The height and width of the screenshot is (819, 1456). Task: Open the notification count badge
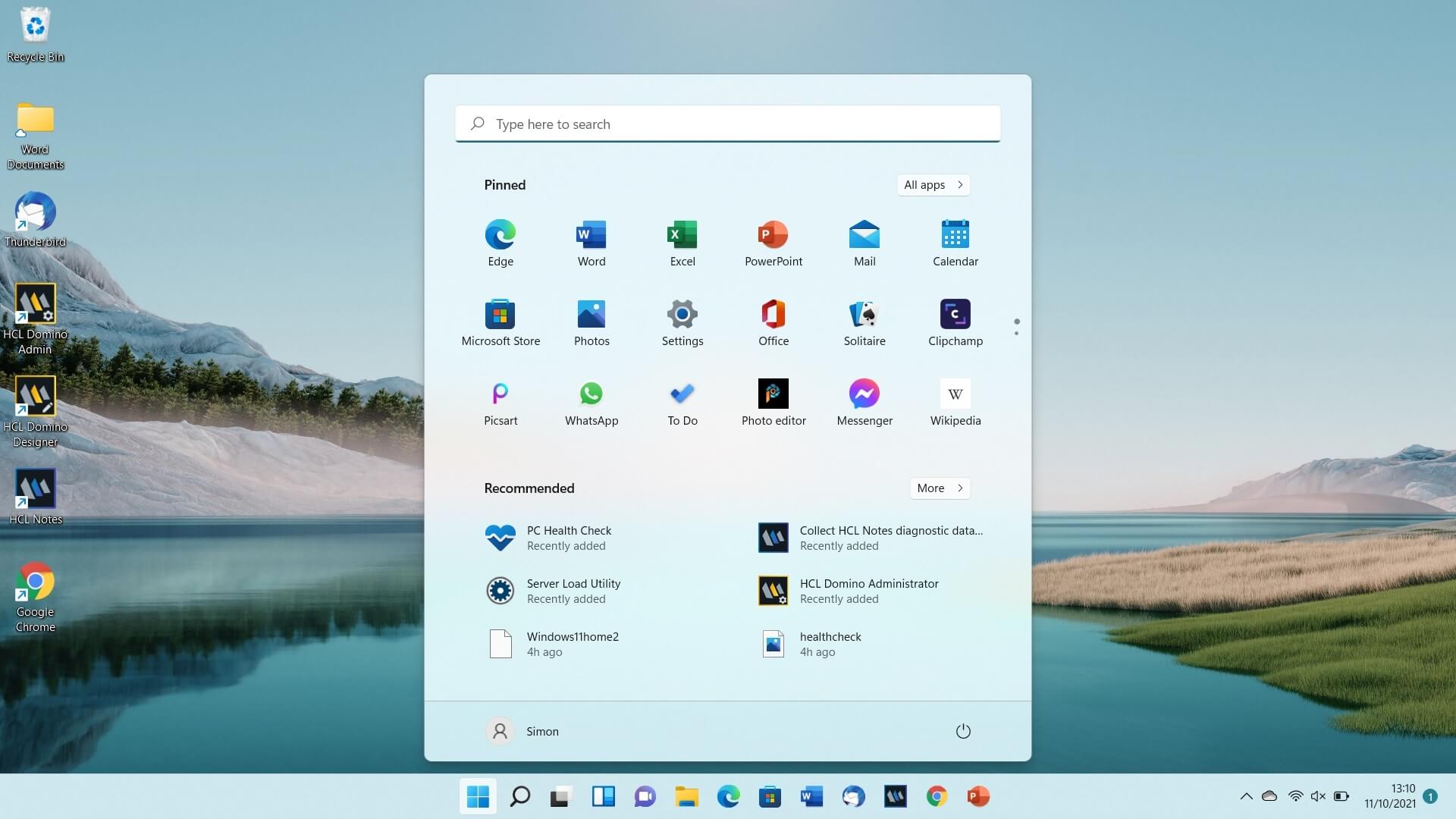[1430, 796]
